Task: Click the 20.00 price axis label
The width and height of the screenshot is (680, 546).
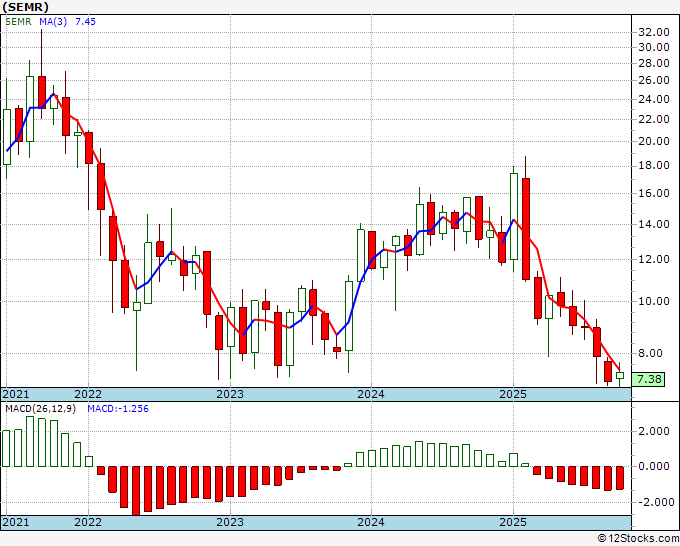Action: [654, 141]
